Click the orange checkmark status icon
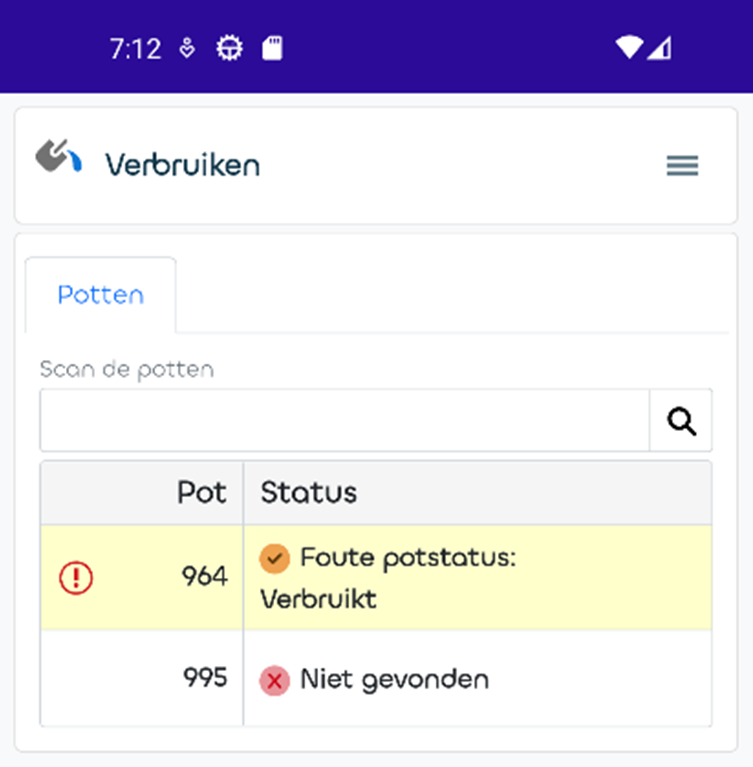Screen dimensions: 753x767 [274, 558]
